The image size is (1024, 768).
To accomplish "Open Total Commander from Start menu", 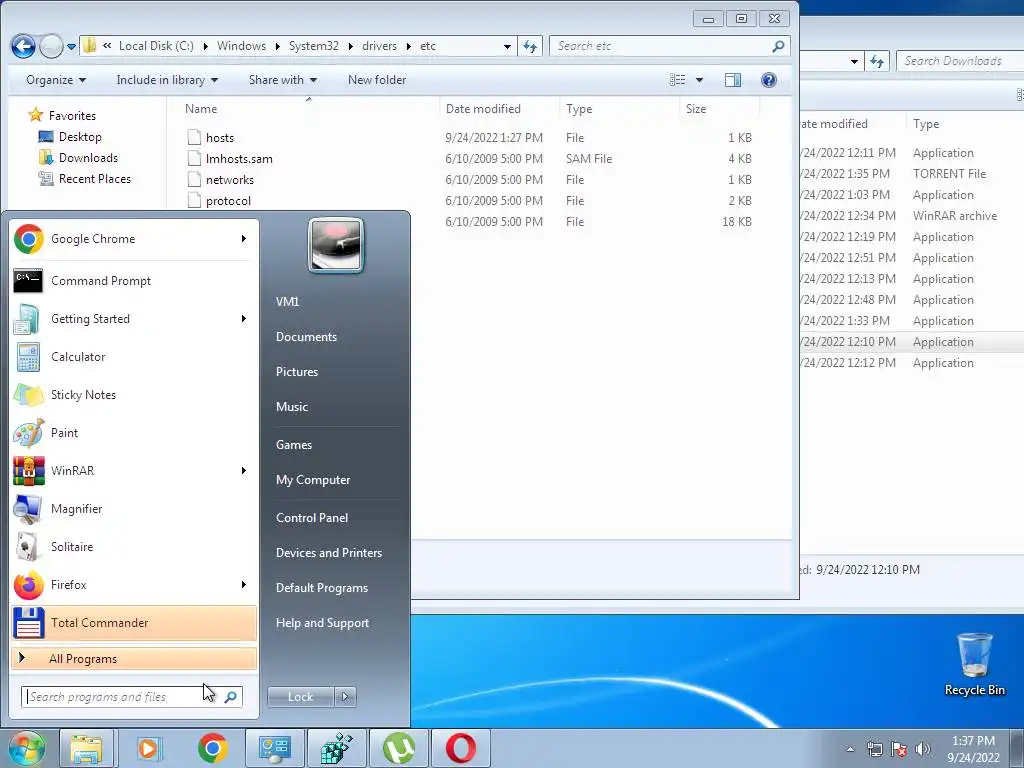I will (134, 622).
